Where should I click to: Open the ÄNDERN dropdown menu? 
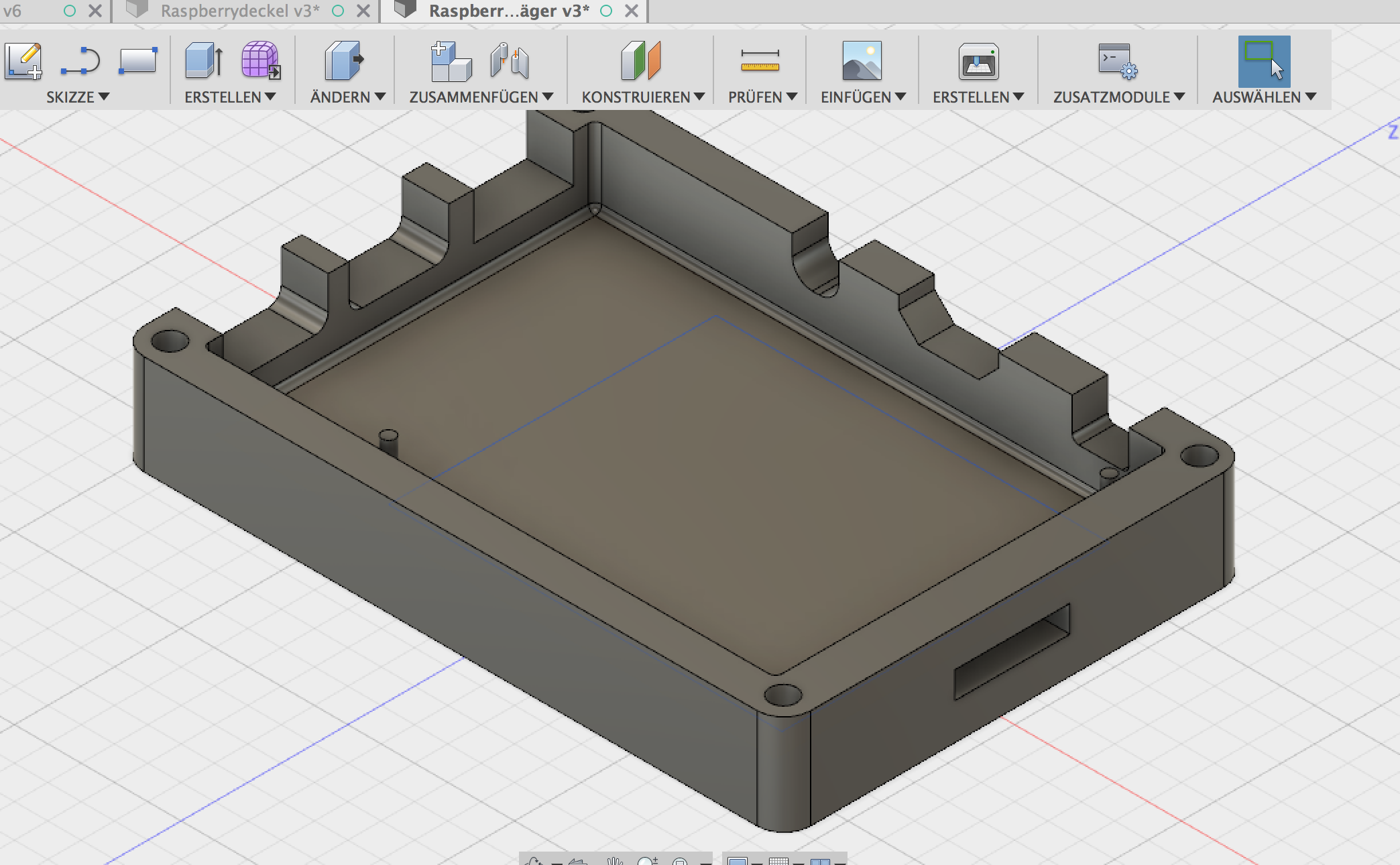(x=347, y=97)
